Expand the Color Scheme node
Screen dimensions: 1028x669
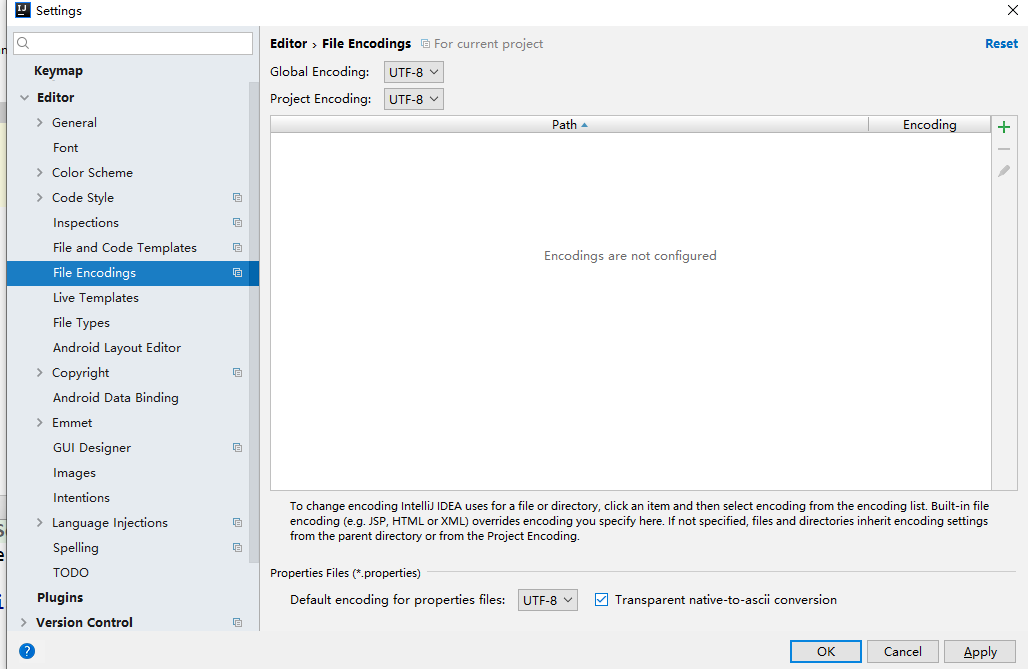[39, 172]
